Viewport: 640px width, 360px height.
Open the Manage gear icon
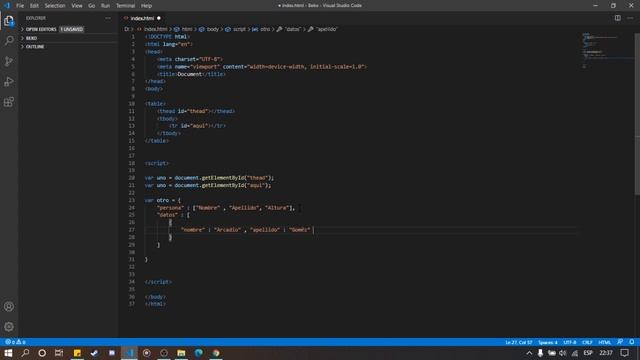[9, 327]
